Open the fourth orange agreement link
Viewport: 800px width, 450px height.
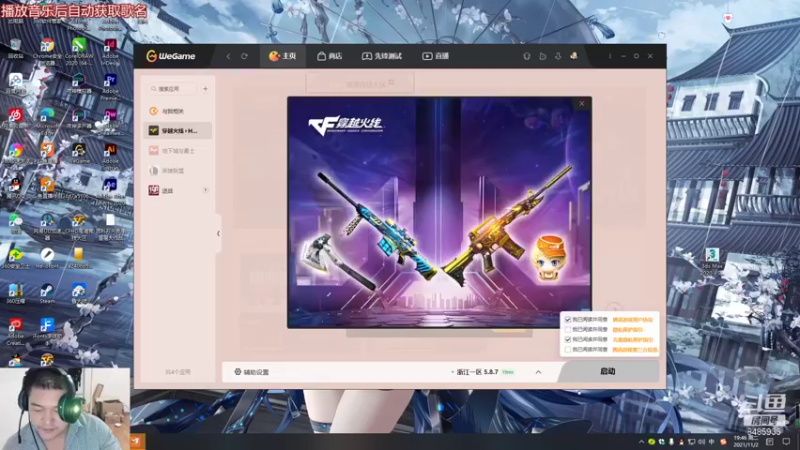(635, 349)
